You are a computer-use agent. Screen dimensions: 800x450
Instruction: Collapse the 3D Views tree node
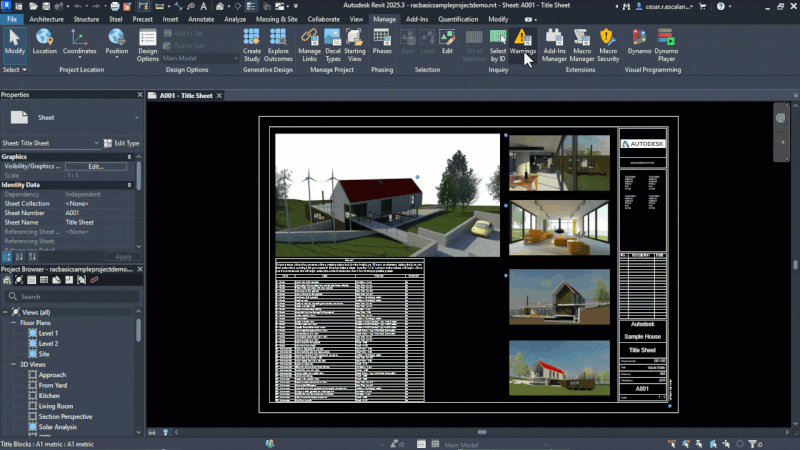point(14,365)
